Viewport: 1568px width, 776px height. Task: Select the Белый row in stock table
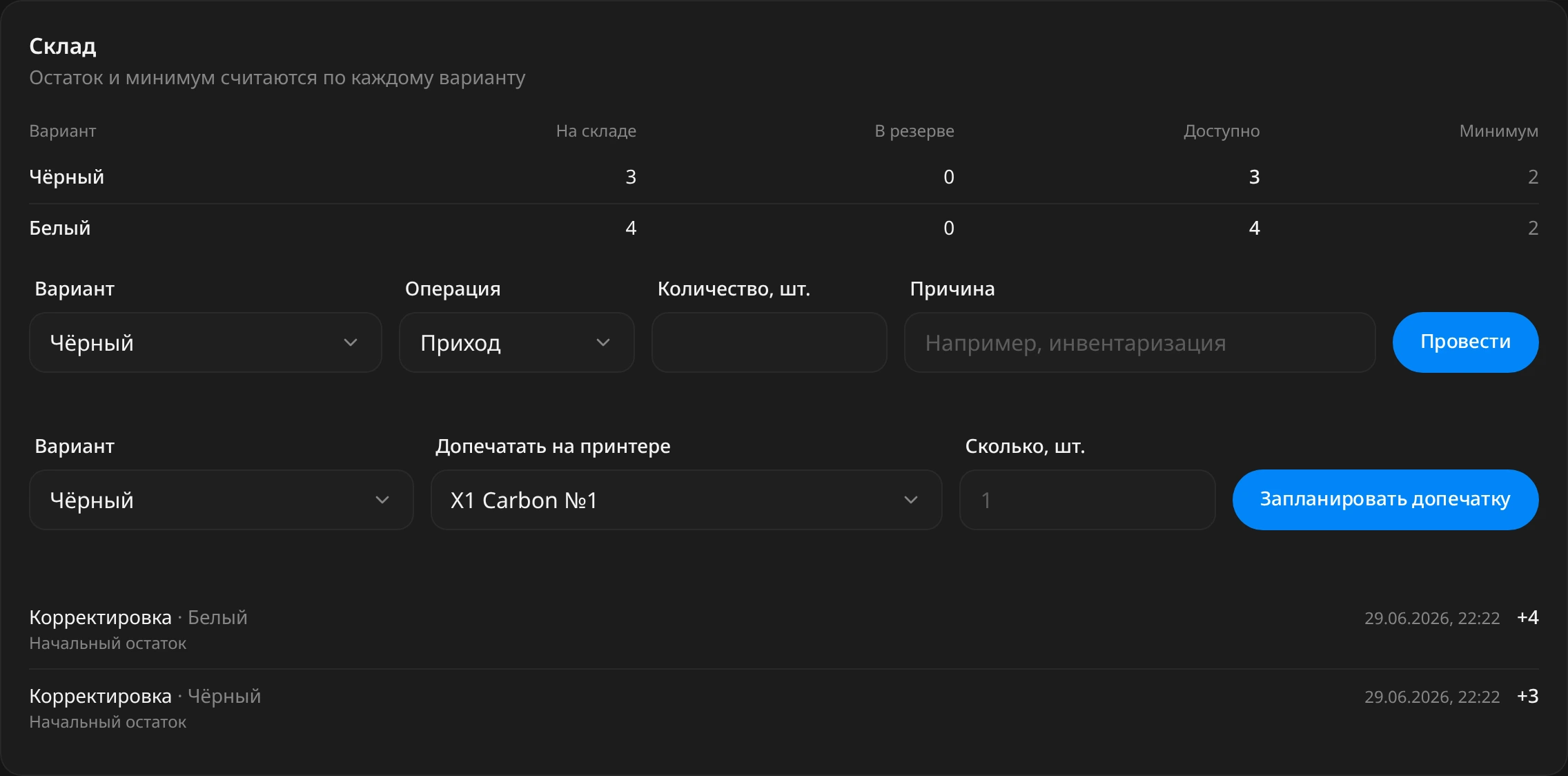(783, 229)
